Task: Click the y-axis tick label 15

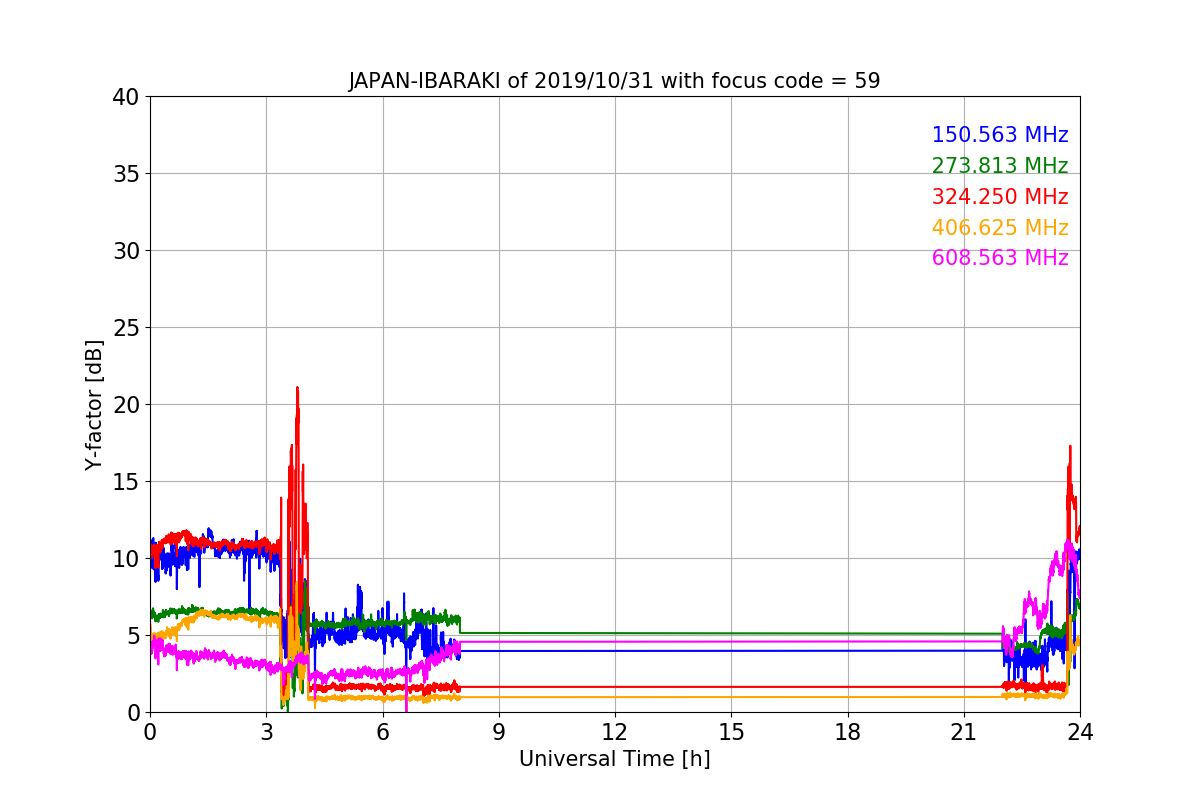Action: click(x=126, y=482)
